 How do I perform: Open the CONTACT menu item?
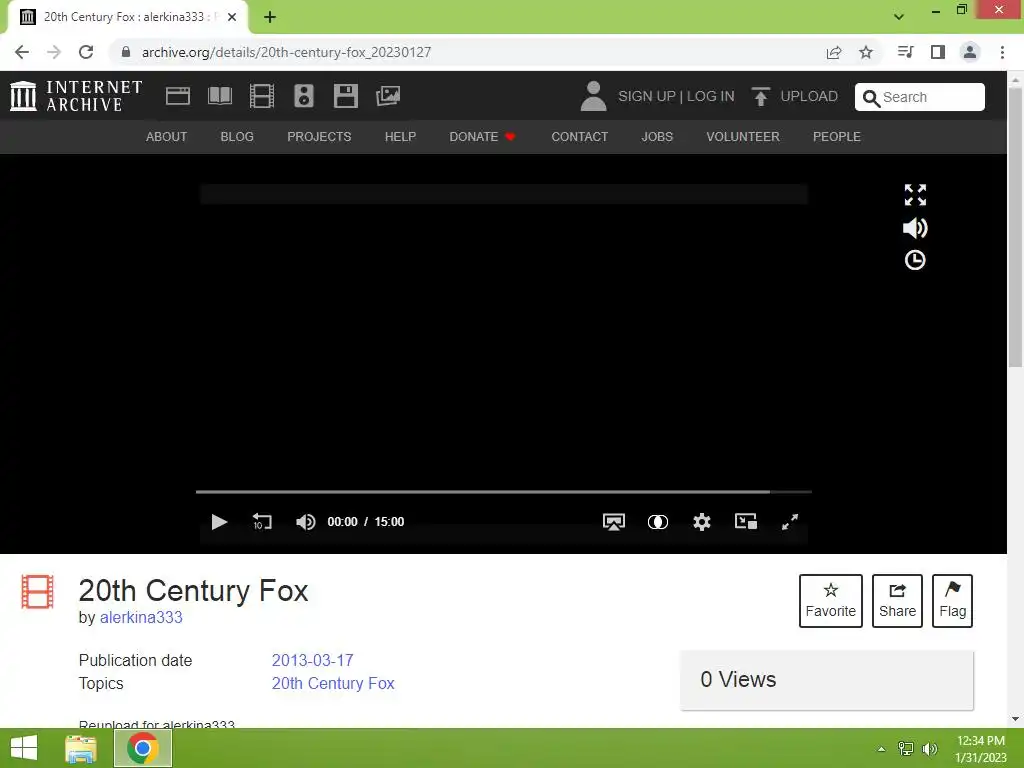579,136
